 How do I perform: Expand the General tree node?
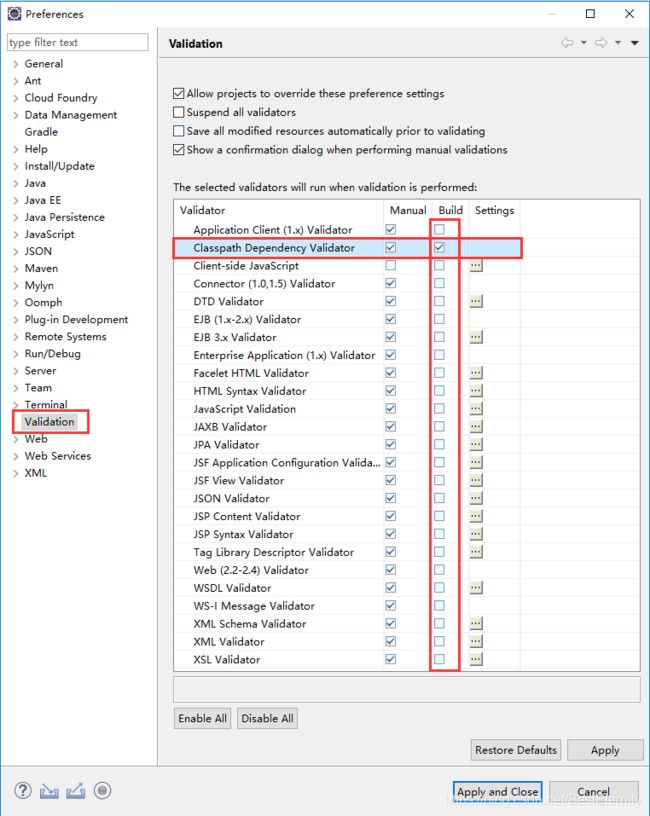[16, 65]
